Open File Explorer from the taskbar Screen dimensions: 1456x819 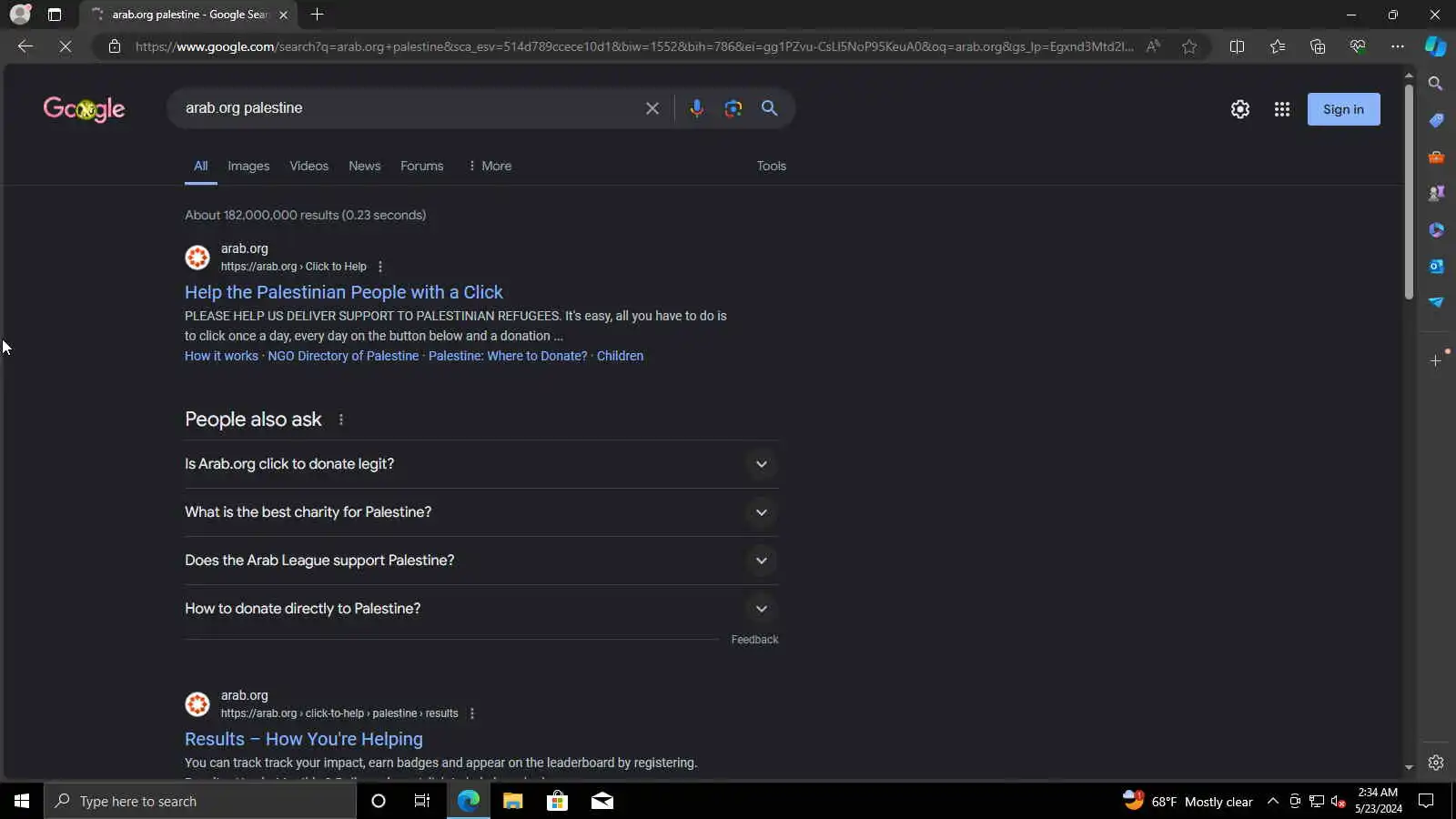coord(513,801)
